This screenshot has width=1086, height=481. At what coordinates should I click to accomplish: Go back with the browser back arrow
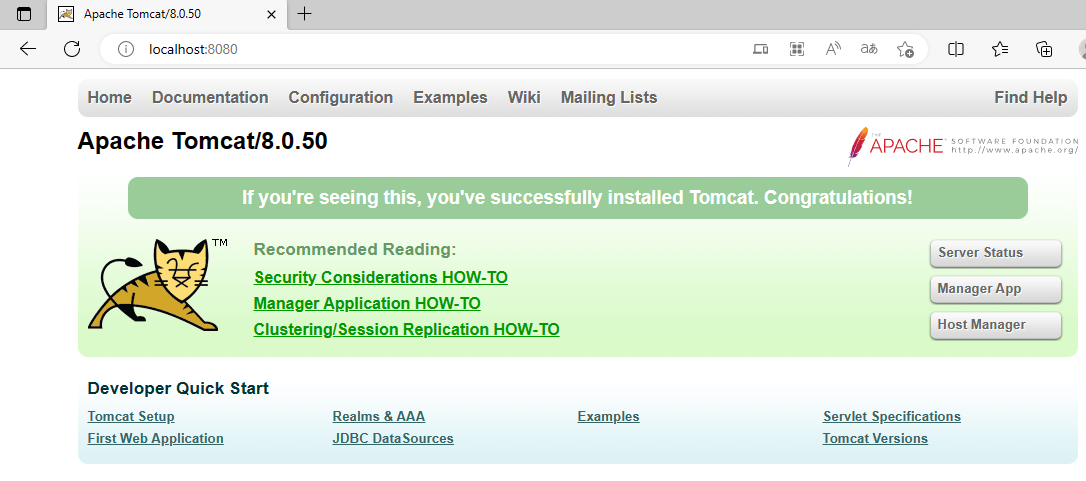click(28, 49)
